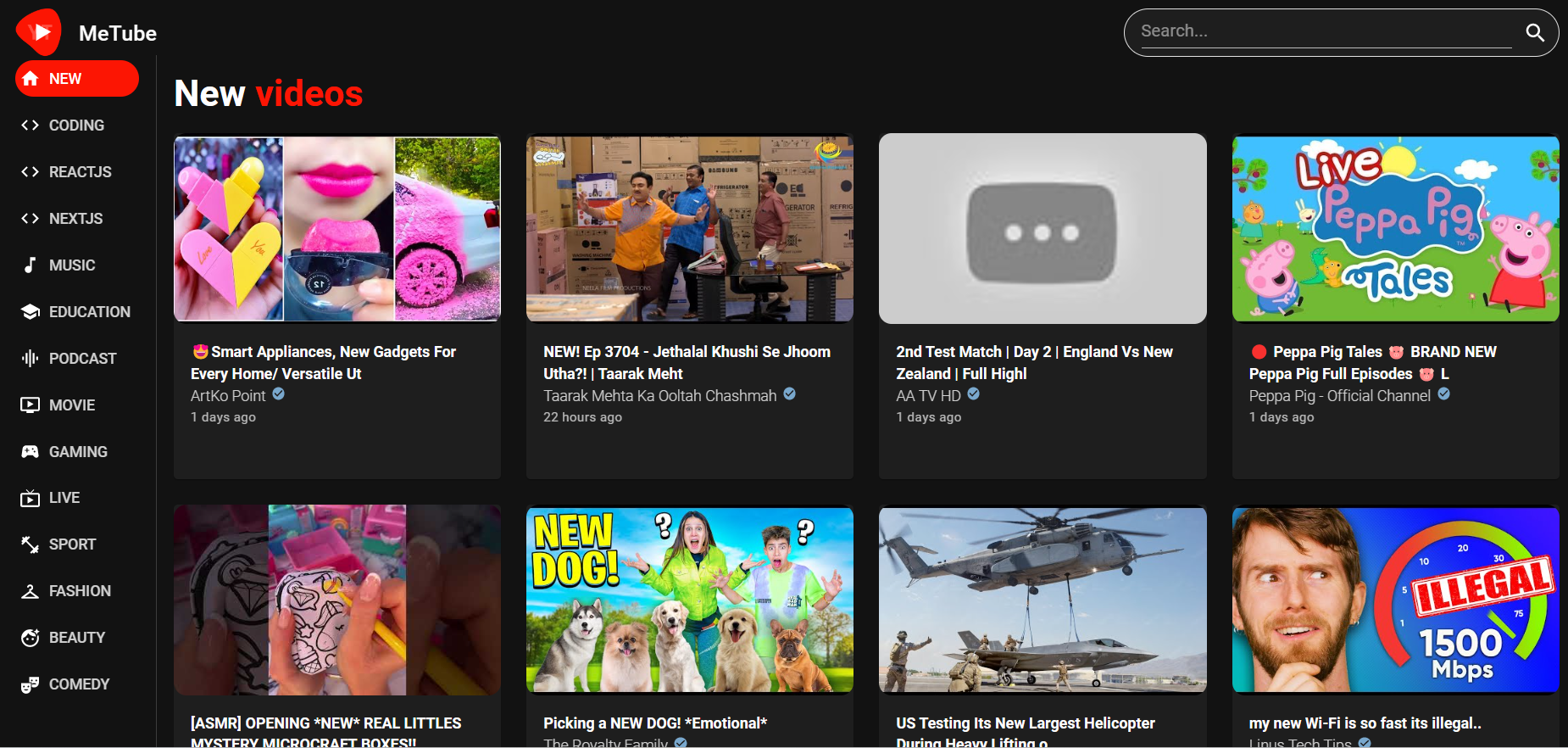Visit the ArtKo Point channel
Image resolution: width=1568 pixels, height=748 pixels.
tap(228, 396)
